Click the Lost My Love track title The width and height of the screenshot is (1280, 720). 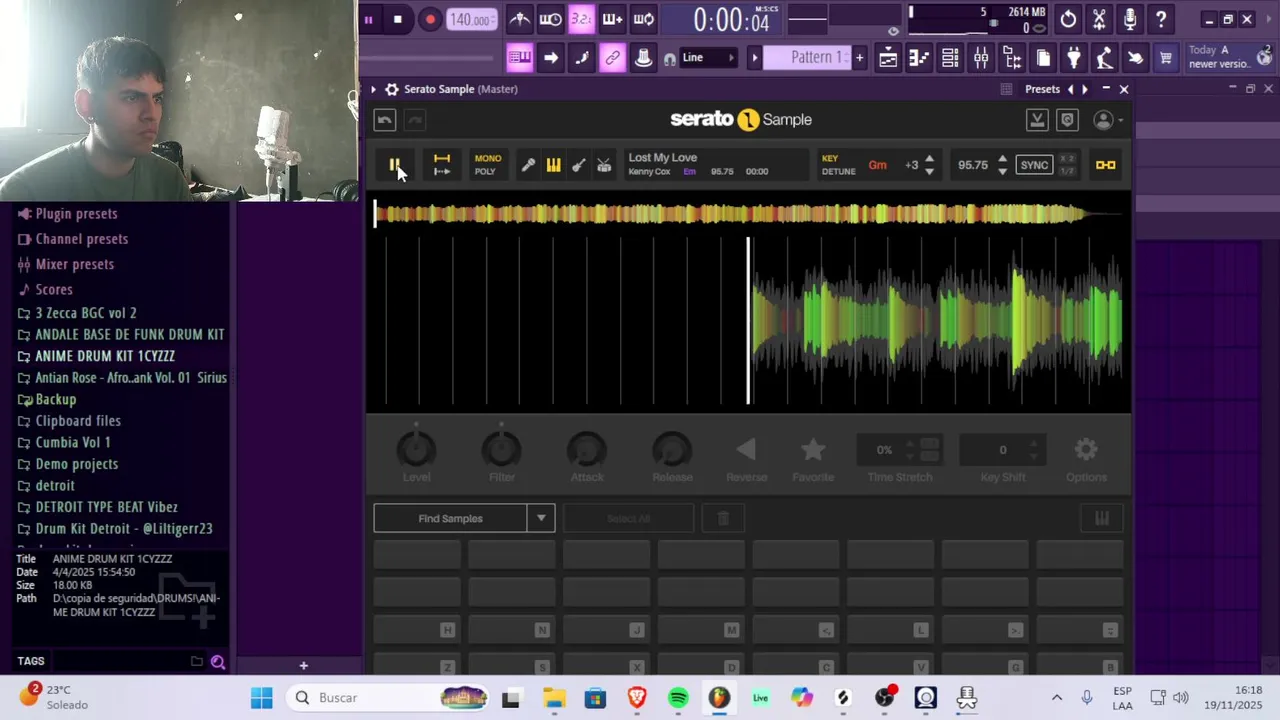point(662,158)
